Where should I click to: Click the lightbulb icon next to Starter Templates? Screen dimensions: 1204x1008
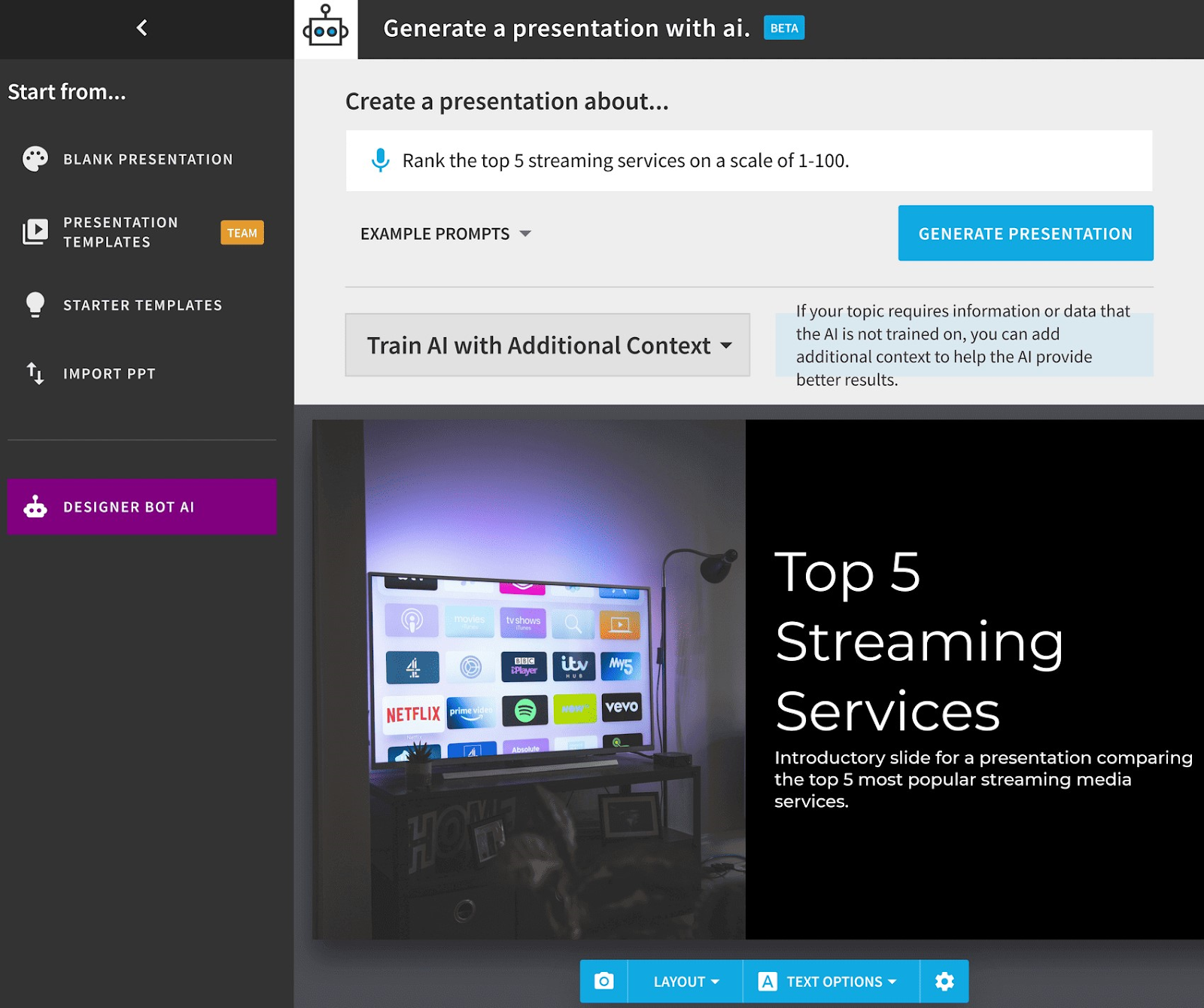tap(34, 304)
